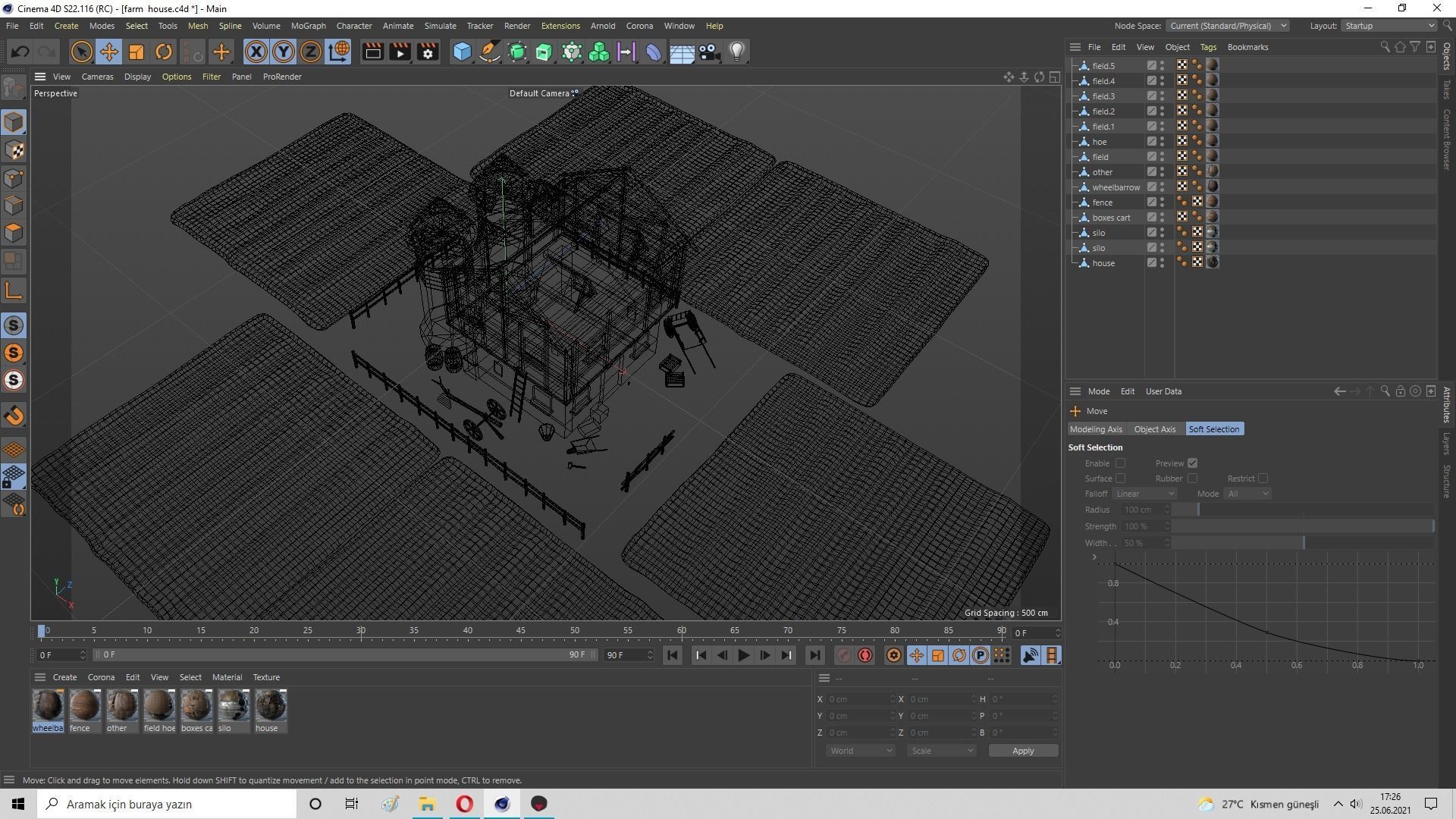This screenshot has height=819, width=1456.
Task: Open the MoGraph menu
Action: [x=308, y=26]
